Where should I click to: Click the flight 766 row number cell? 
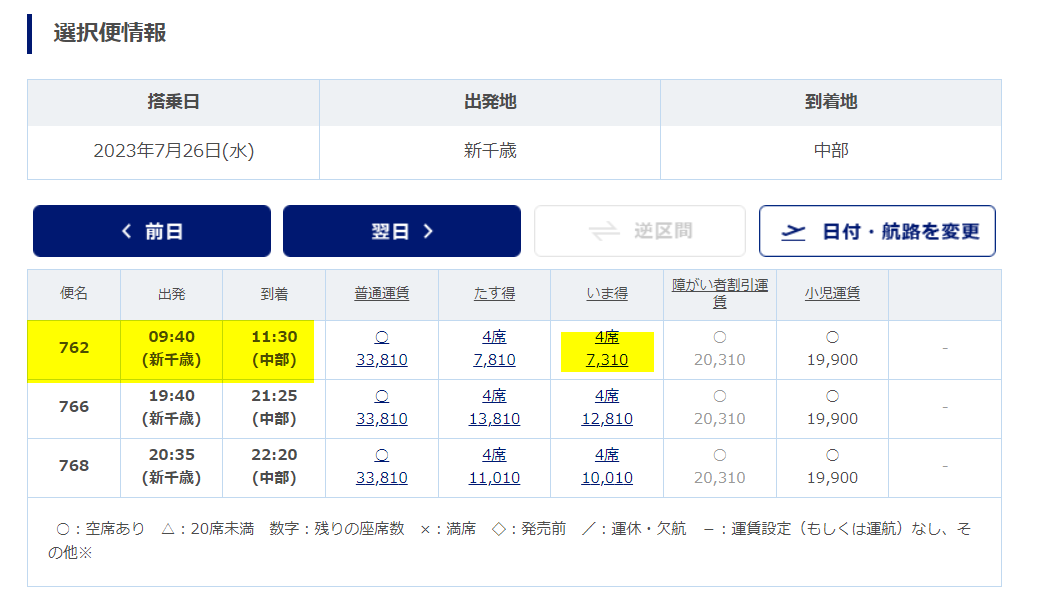[x=74, y=407]
